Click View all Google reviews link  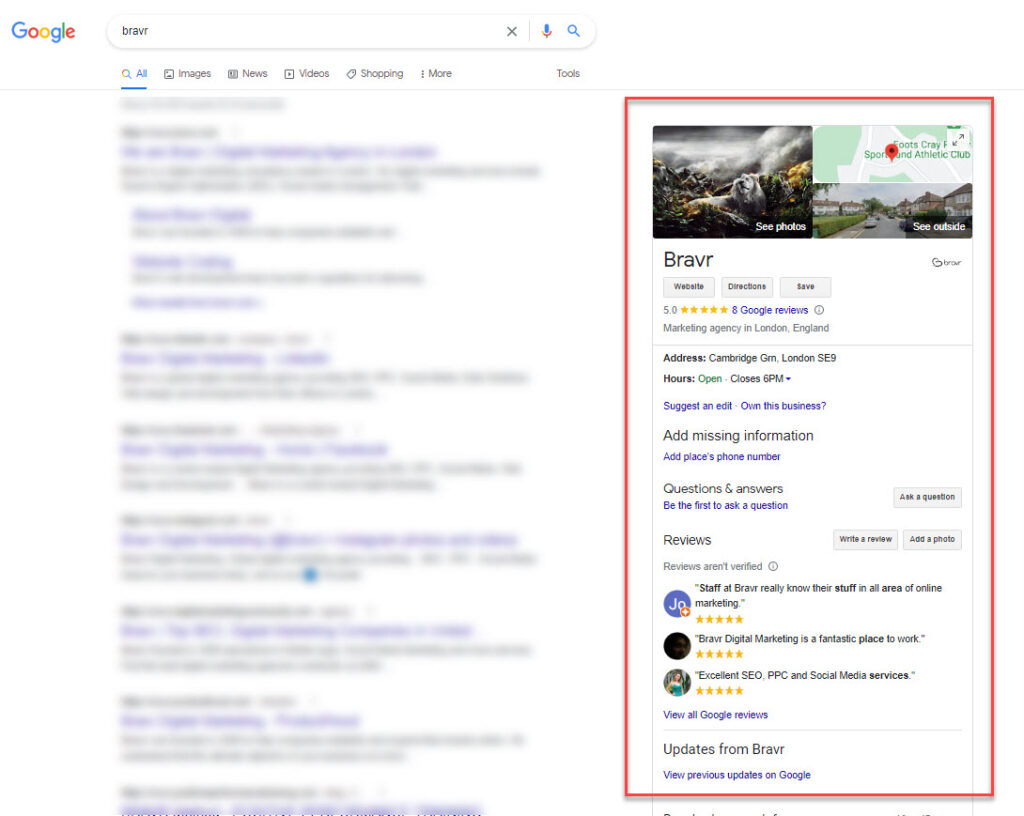[716, 715]
